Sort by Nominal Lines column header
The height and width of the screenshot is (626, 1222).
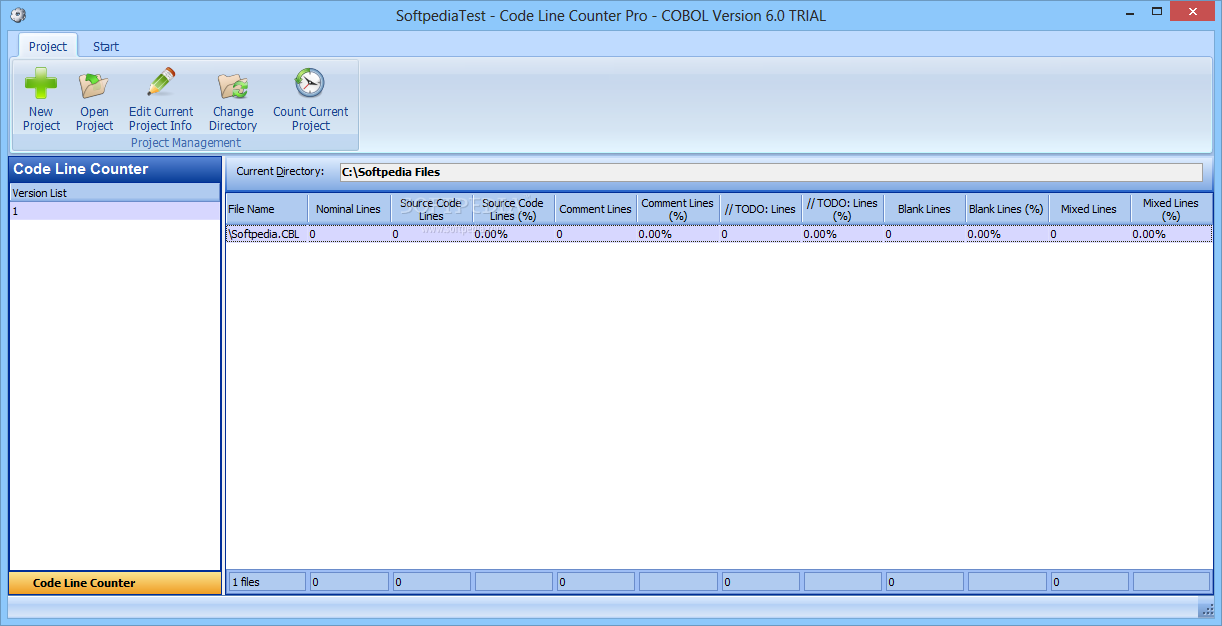[x=348, y=209]
